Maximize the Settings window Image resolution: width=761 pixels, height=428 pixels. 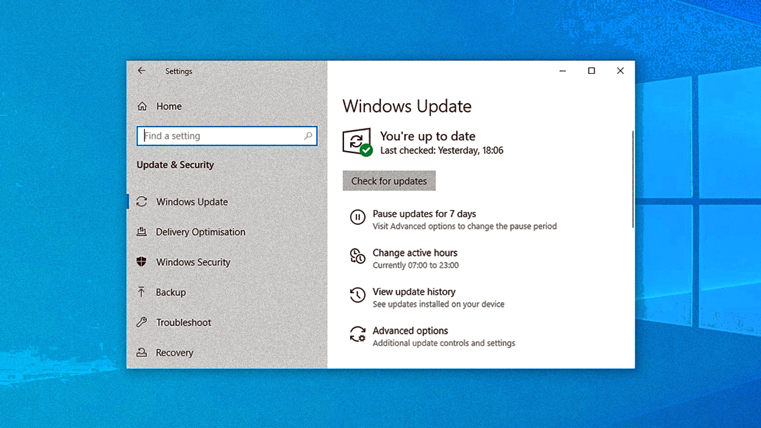[591, 71]
